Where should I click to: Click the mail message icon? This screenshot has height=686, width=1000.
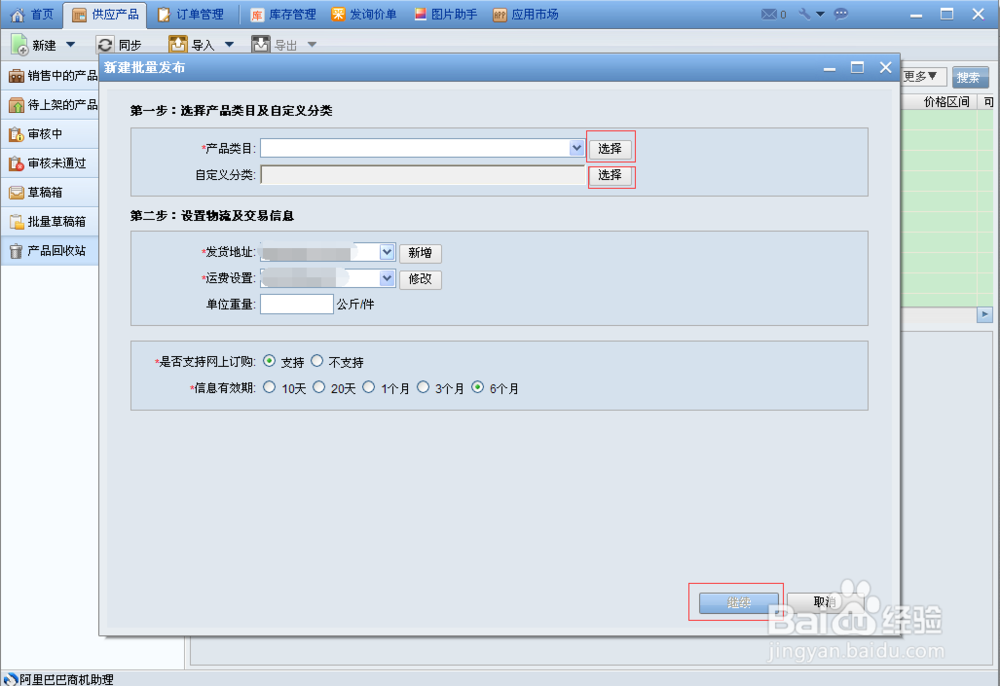click(x=769, y=14)
